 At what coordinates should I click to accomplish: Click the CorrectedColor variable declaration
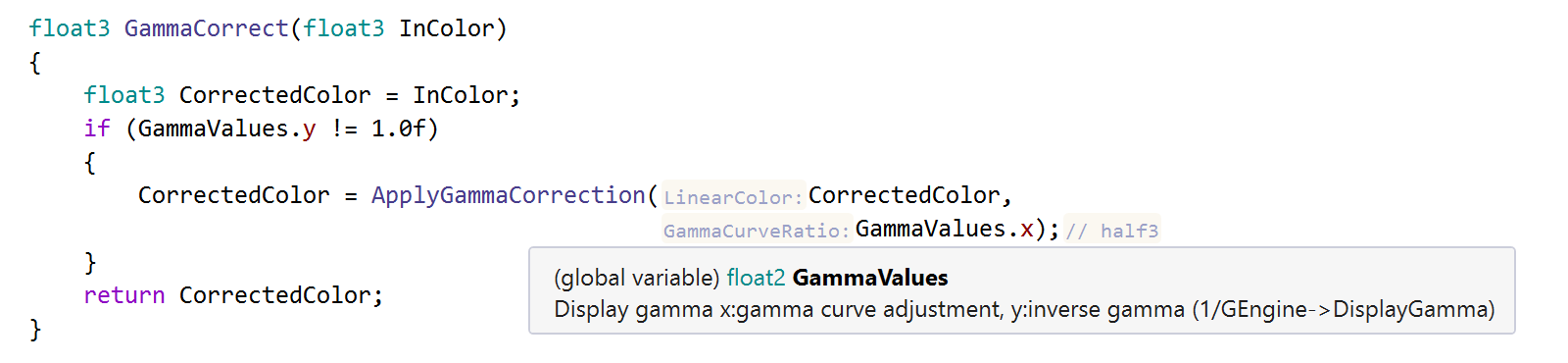tap(274, 95)
